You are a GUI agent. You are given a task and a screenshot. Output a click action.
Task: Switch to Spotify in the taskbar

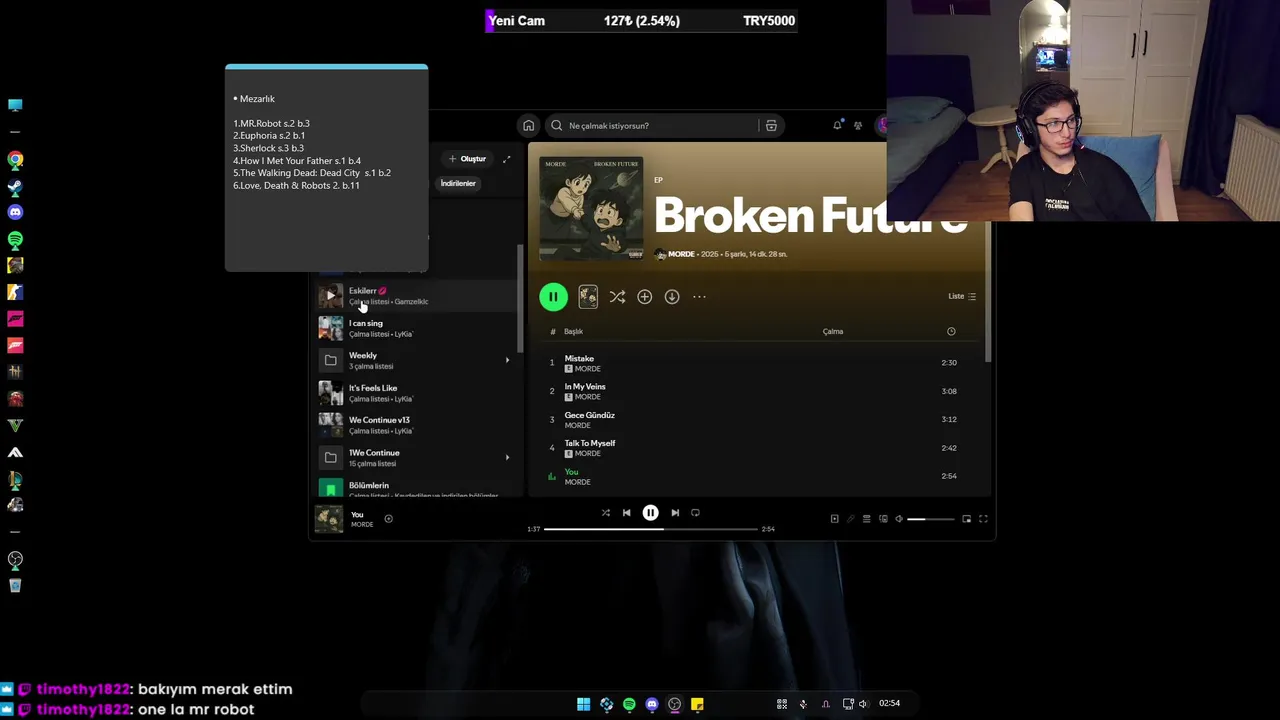click(629, 704)
